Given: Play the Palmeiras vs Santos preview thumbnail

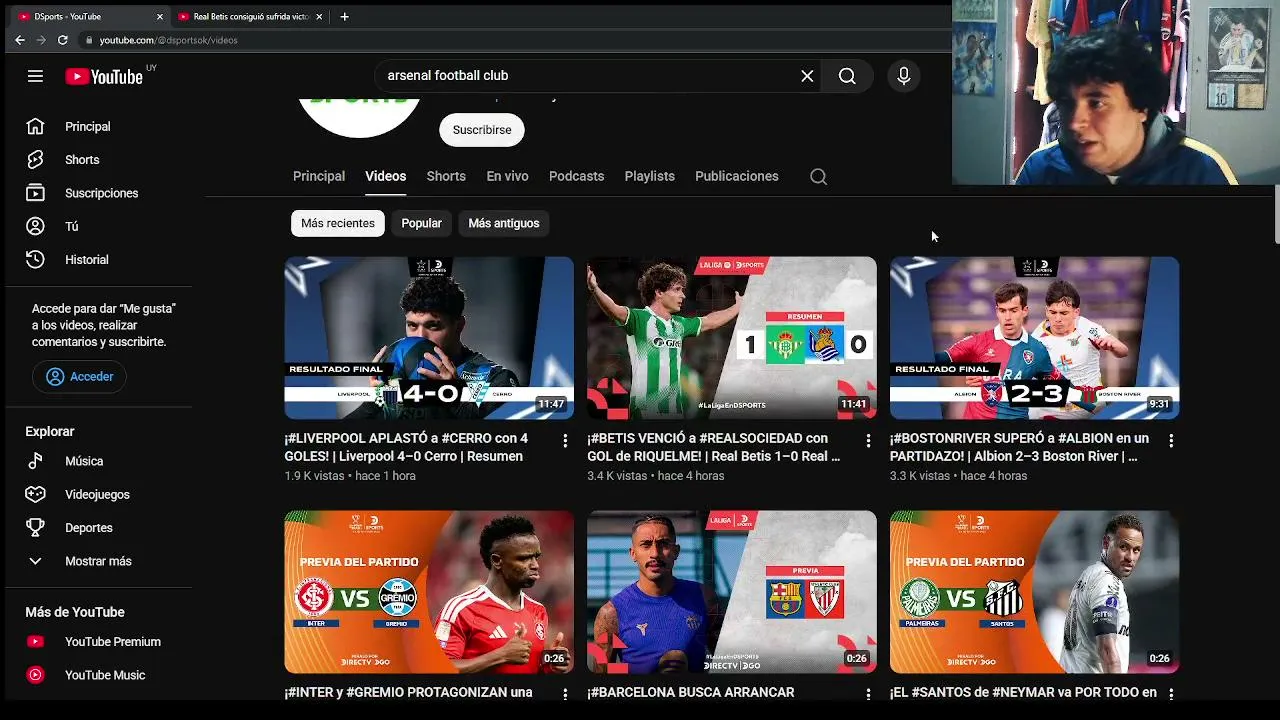Looking at the screenshot, I should pos(1035,592).
